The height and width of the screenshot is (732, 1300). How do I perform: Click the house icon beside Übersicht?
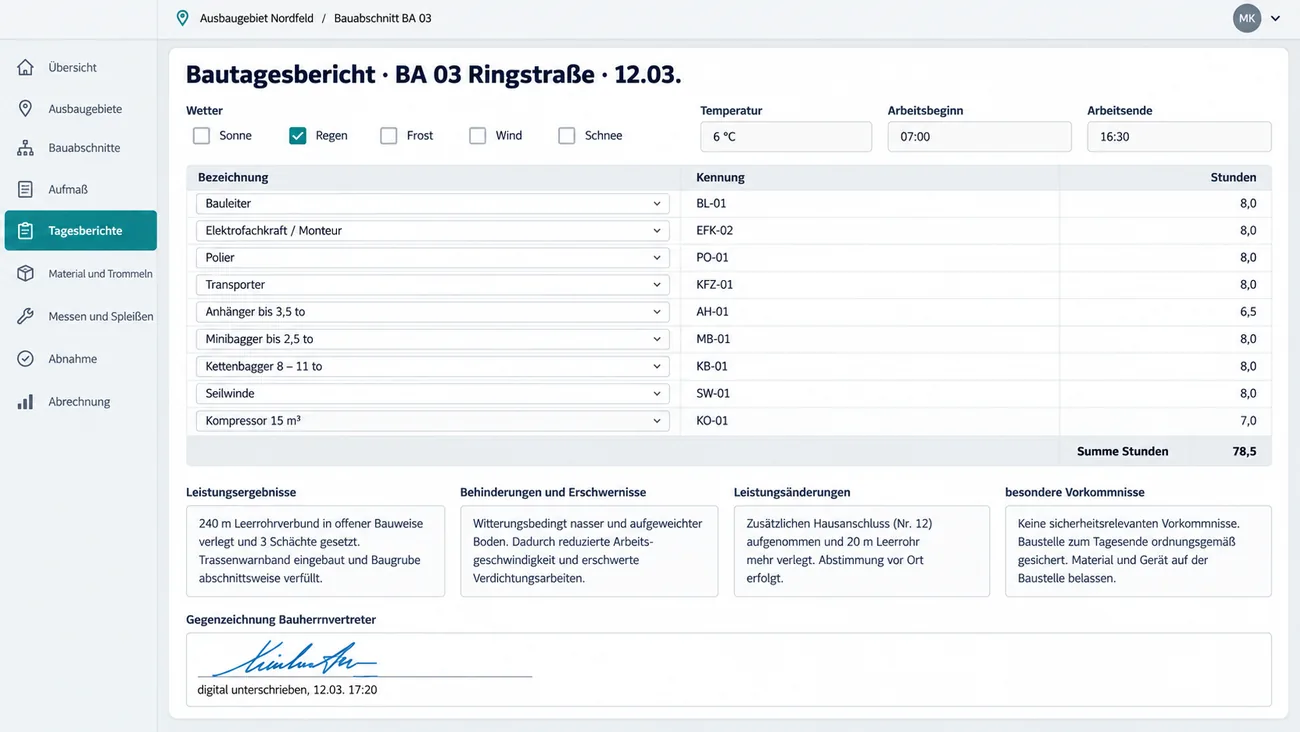pos(26,67)
